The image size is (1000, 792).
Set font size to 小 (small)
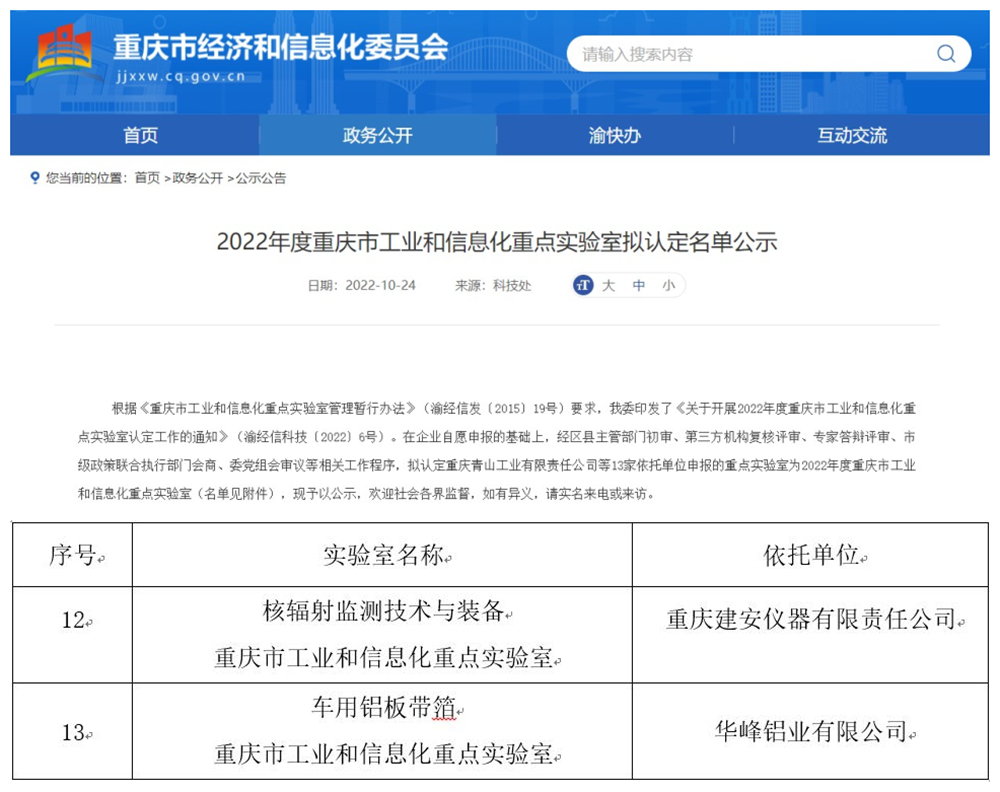[x=667, y=286]
